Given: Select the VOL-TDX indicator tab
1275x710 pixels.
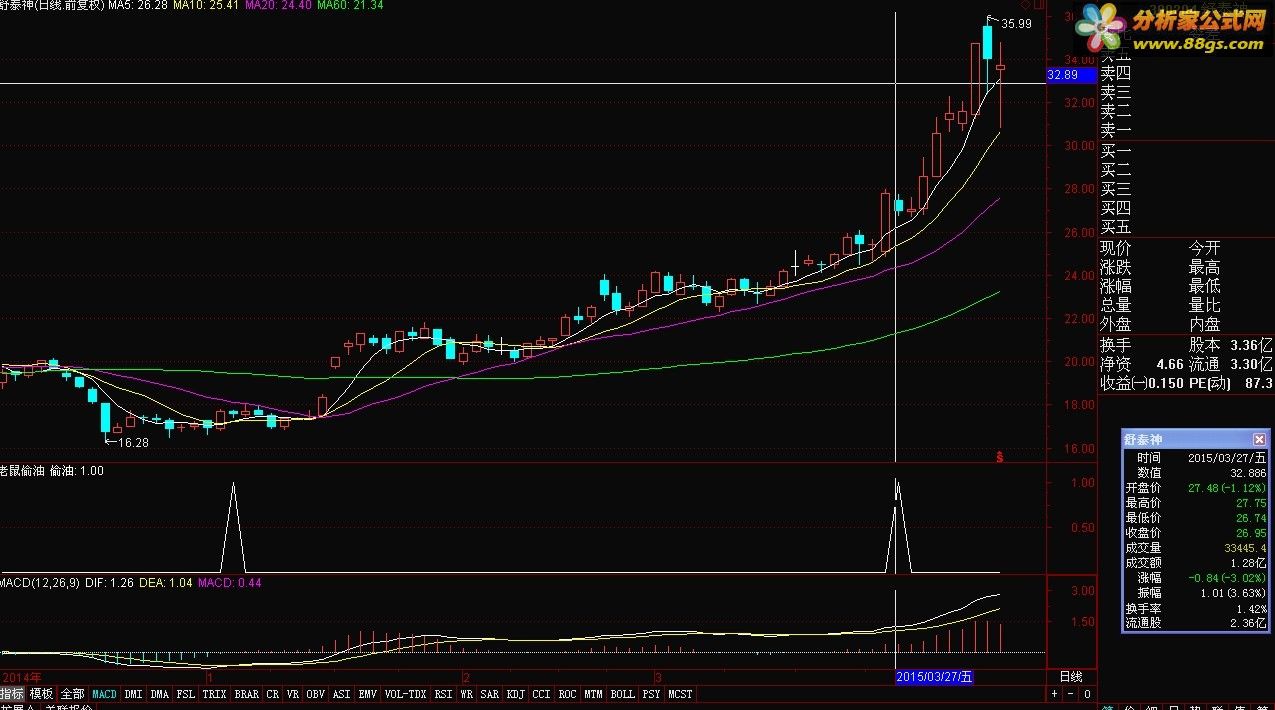Looking at the screenshot, I should pos(405,693).
